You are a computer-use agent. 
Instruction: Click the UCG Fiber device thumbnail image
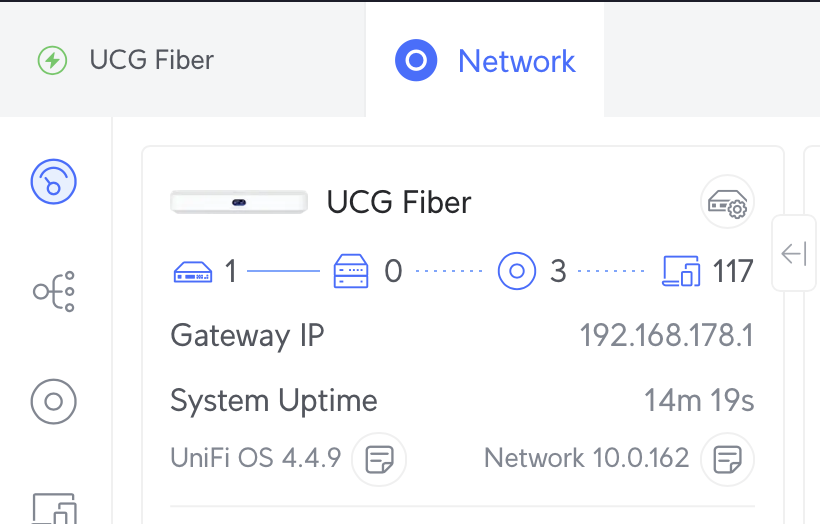(x=239, y=203)
